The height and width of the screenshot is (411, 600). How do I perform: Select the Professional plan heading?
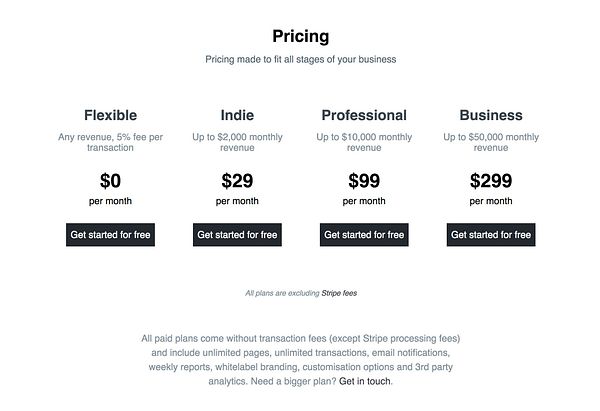[364, 115]
